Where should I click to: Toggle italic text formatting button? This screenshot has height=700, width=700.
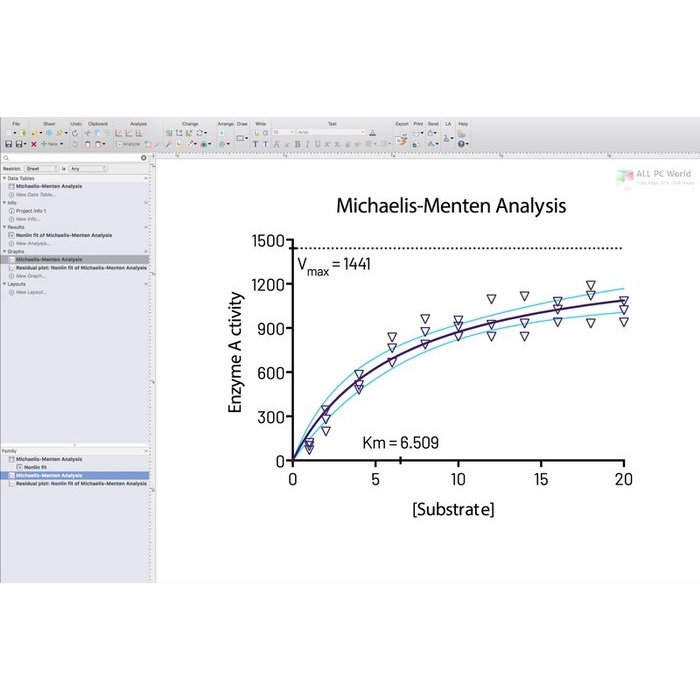point(306,144)
